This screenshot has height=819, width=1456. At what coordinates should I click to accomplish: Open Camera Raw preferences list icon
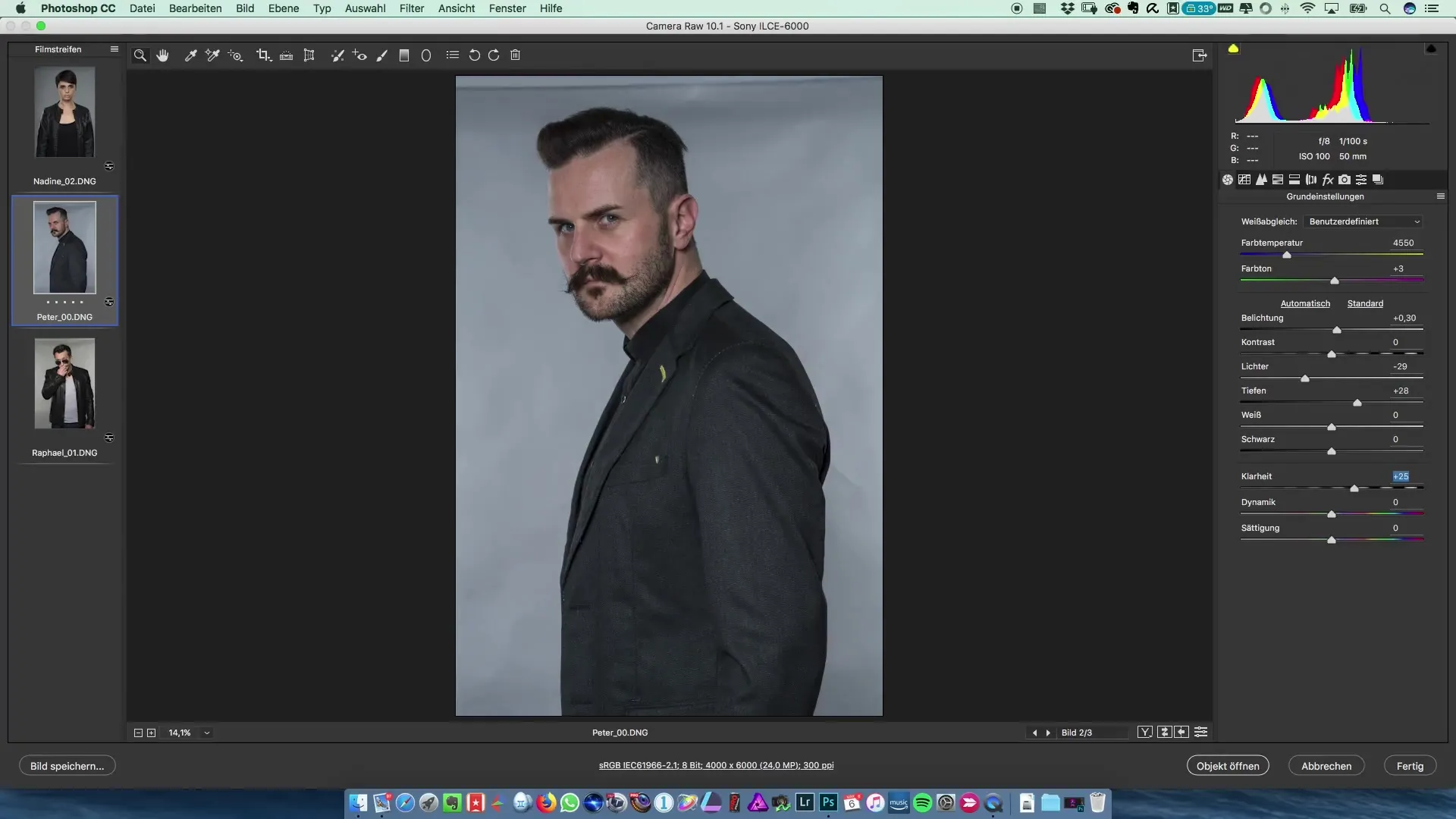point(453,55)
